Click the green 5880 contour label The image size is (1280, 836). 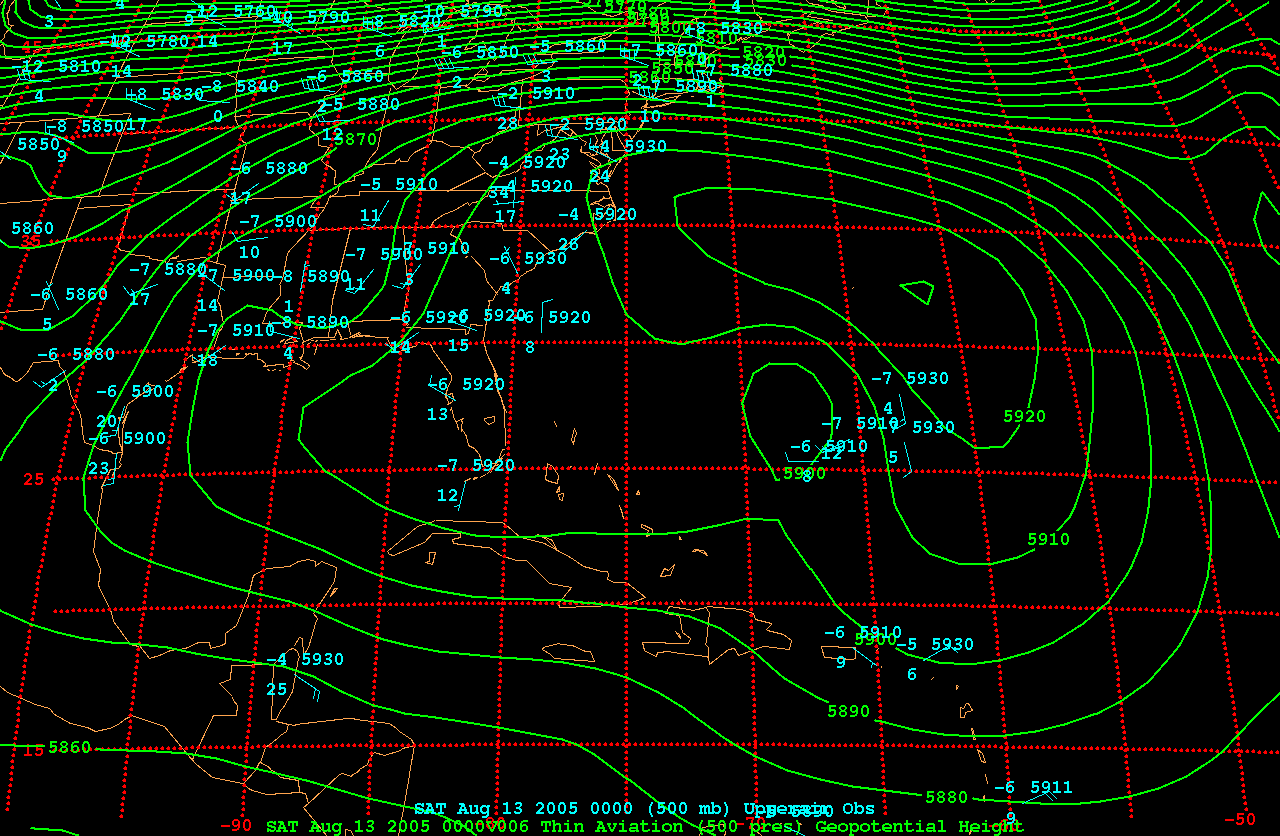pyautogui.click(x=946, y=797)
